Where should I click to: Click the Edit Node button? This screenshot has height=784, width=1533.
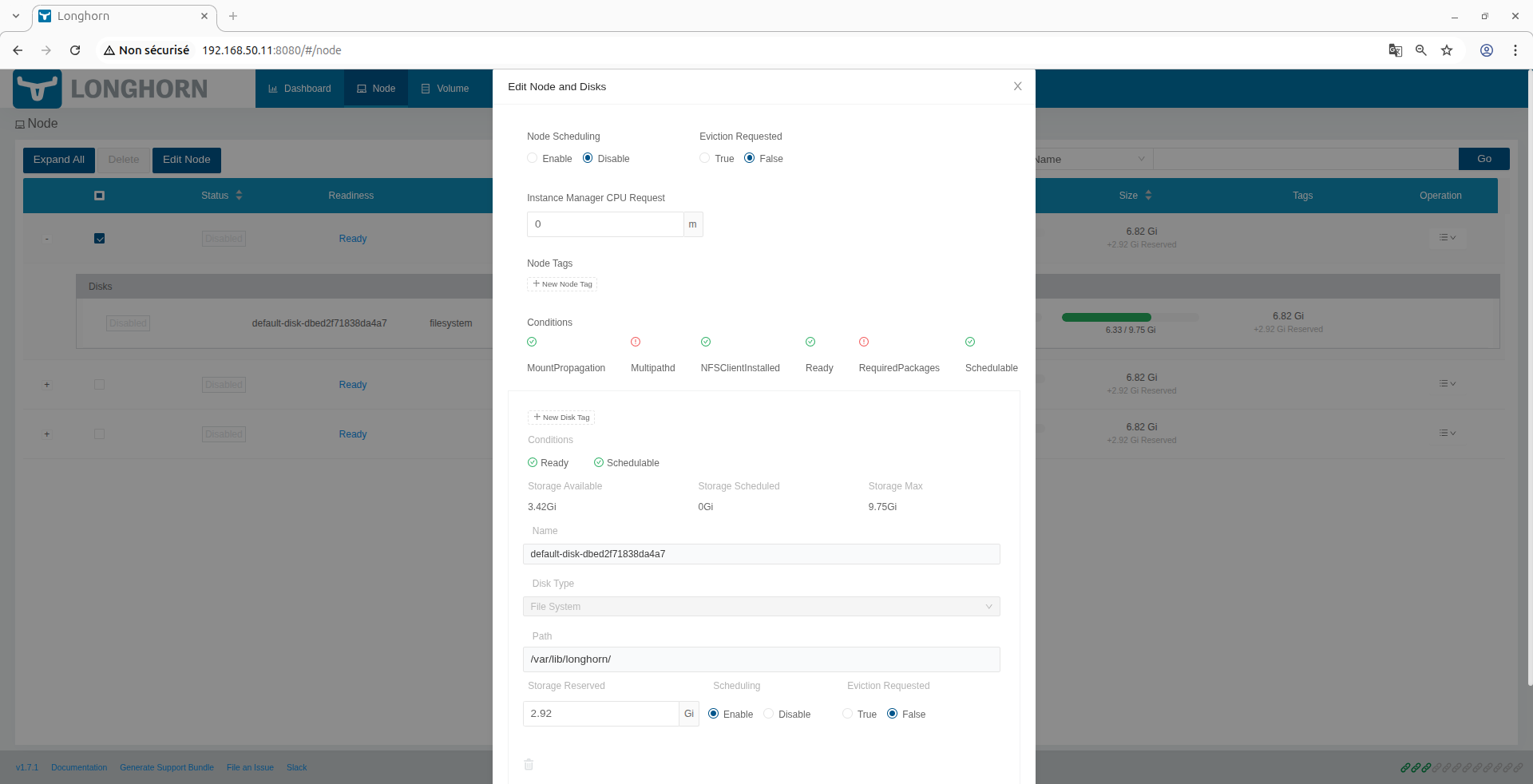pyautogui.click(x=187, y=160)
